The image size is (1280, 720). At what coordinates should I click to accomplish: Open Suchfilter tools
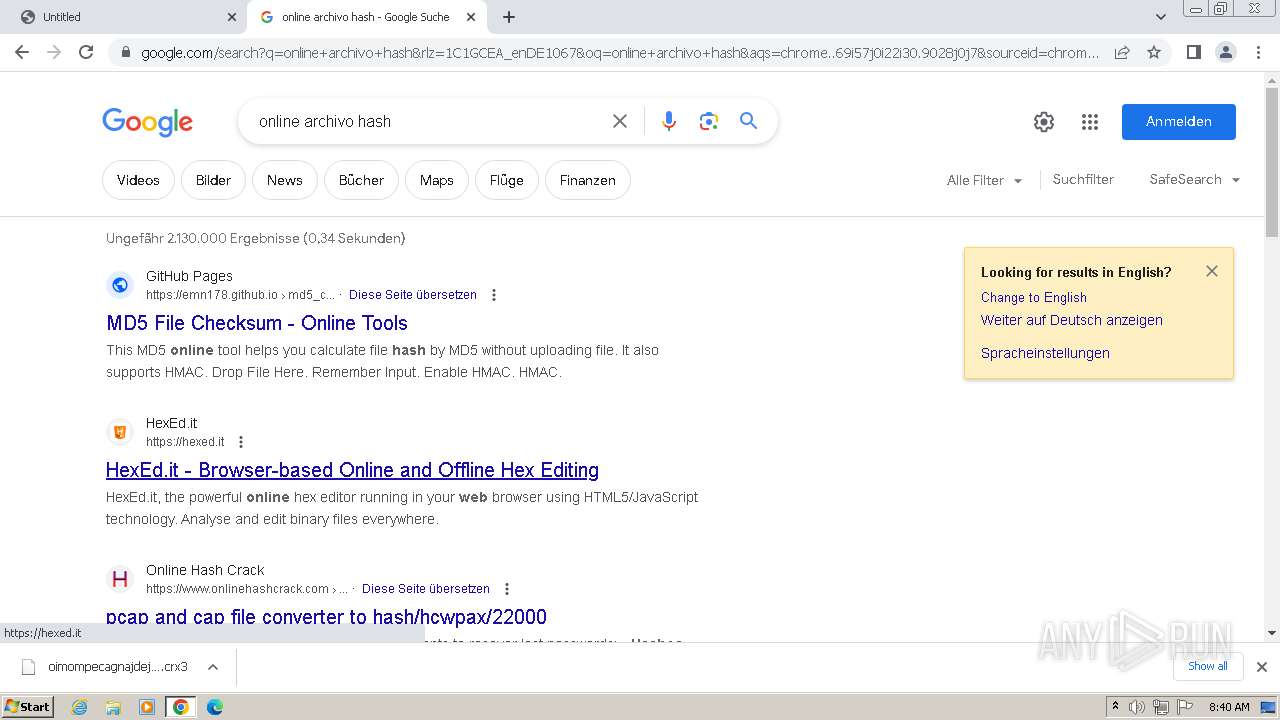(x=1083, y=180)
